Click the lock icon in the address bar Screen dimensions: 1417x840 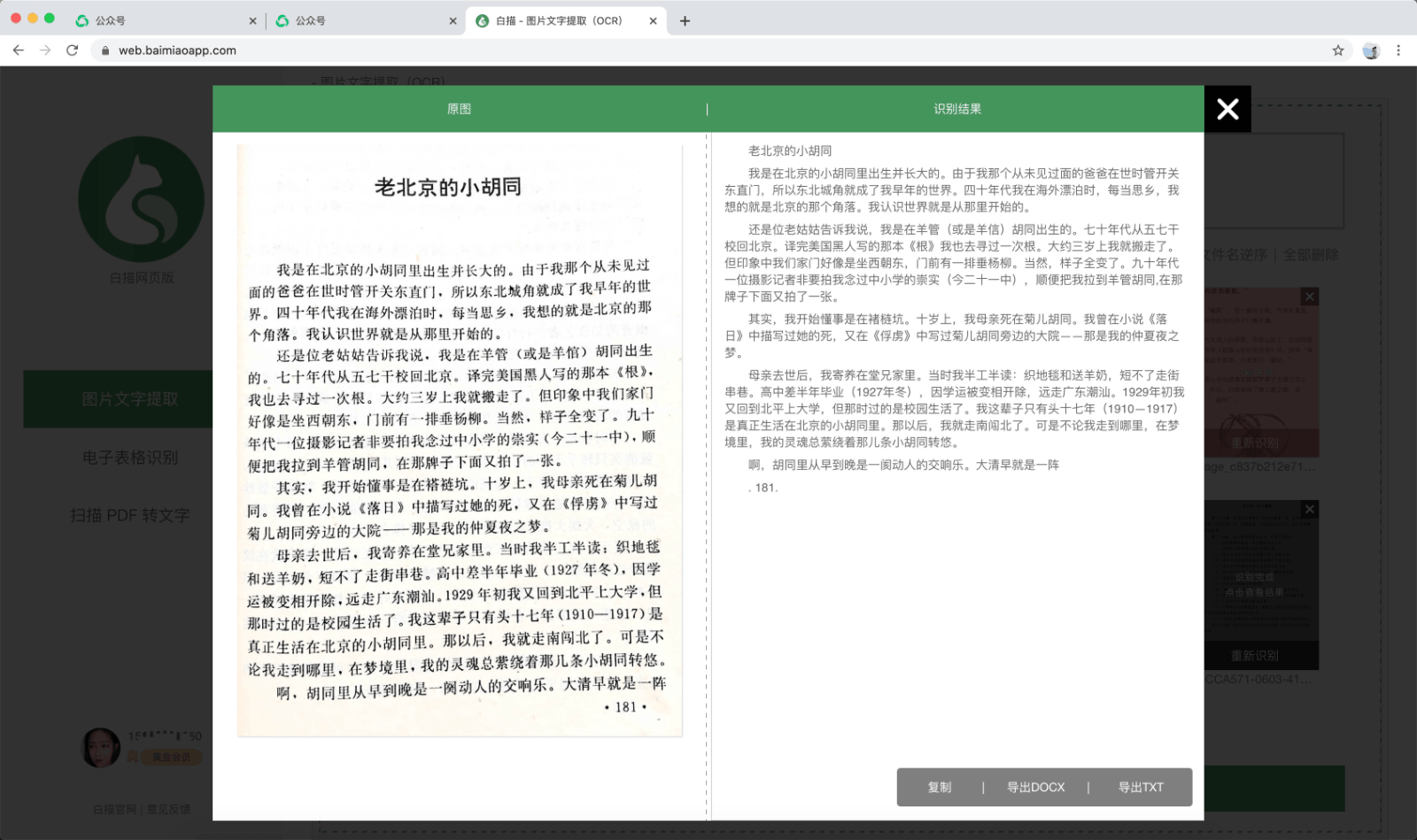pos(105,50)
